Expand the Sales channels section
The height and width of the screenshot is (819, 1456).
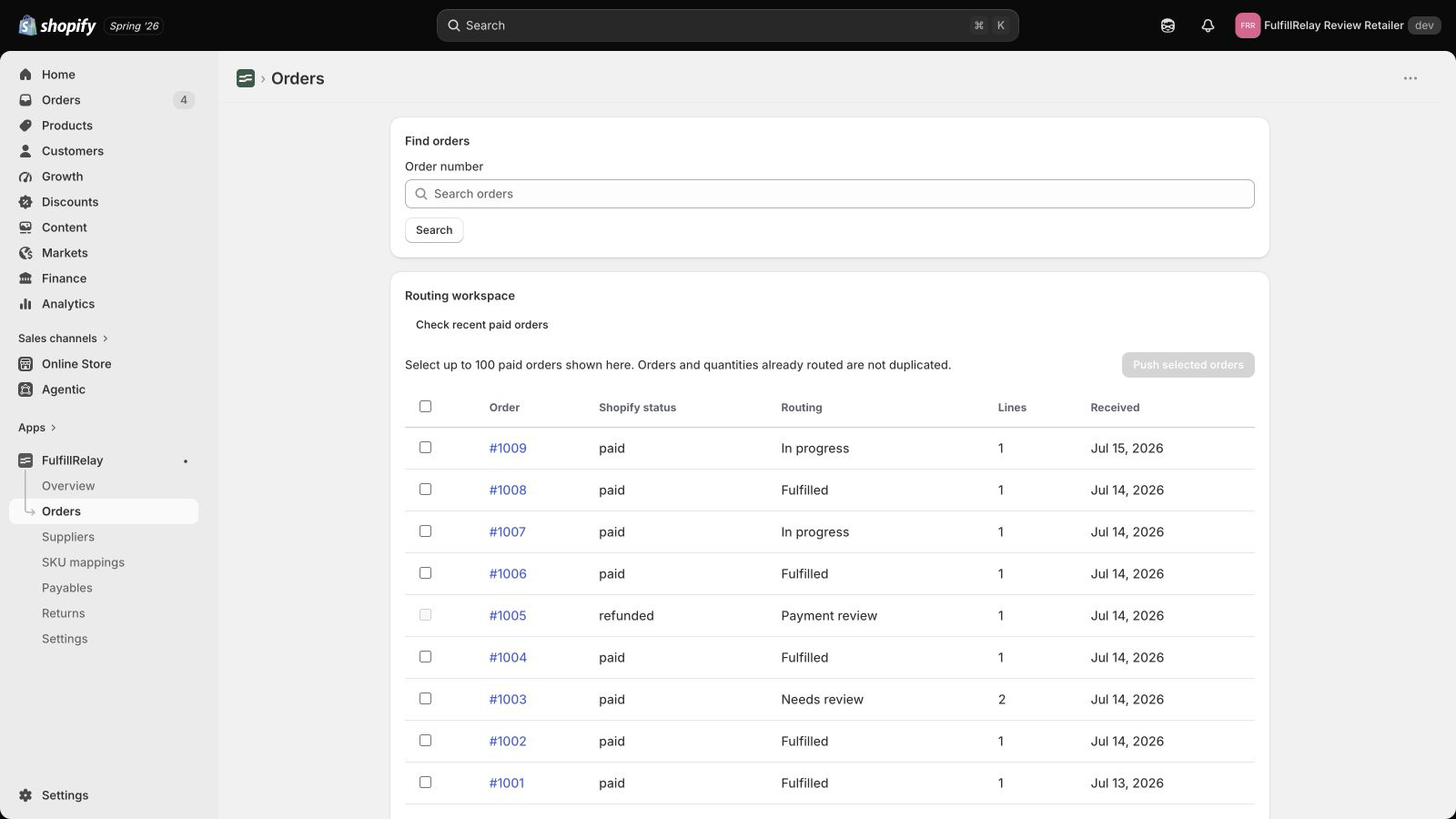(x=63, y=339)
